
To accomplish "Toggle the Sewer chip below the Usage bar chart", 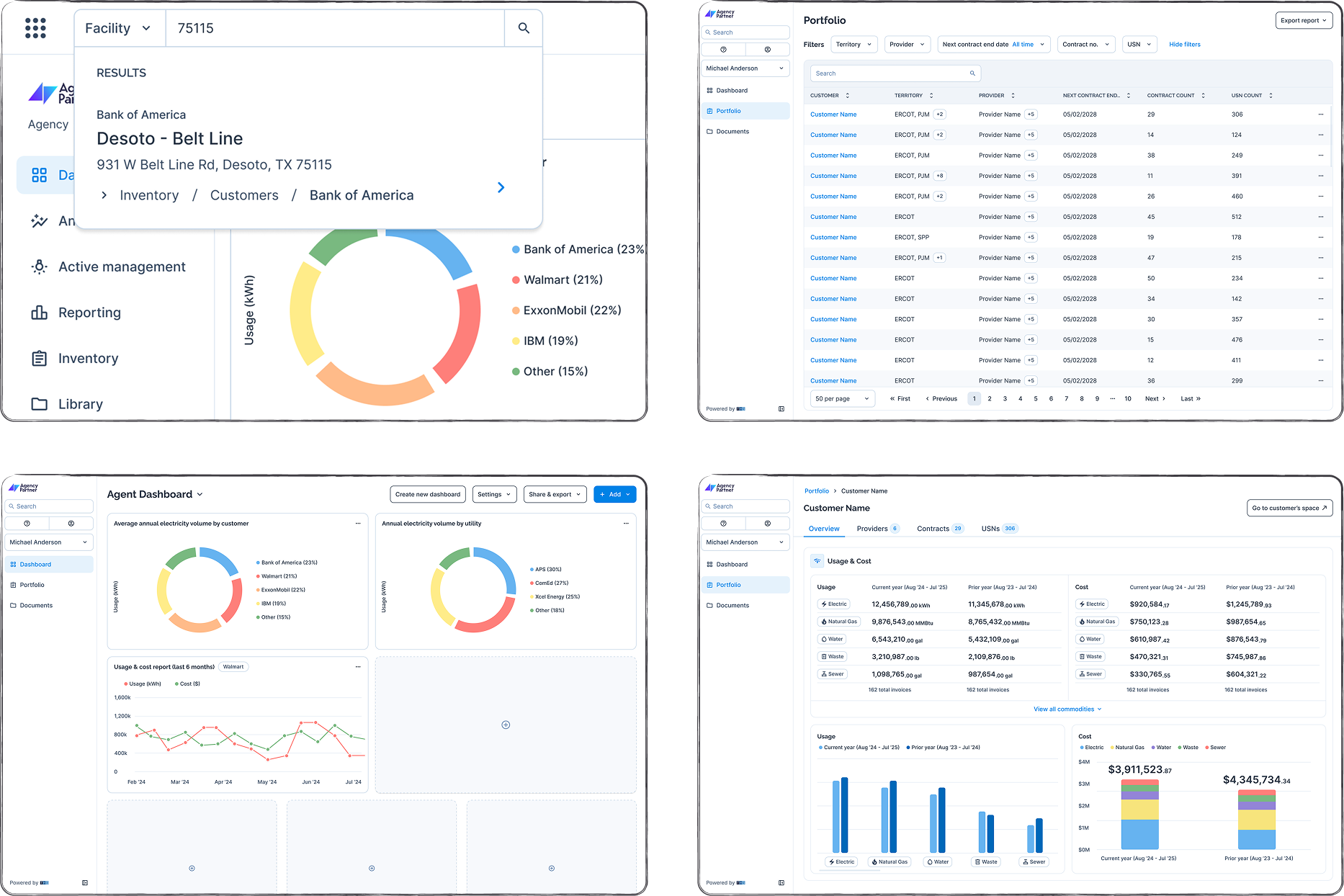I will coord(1034,861).
